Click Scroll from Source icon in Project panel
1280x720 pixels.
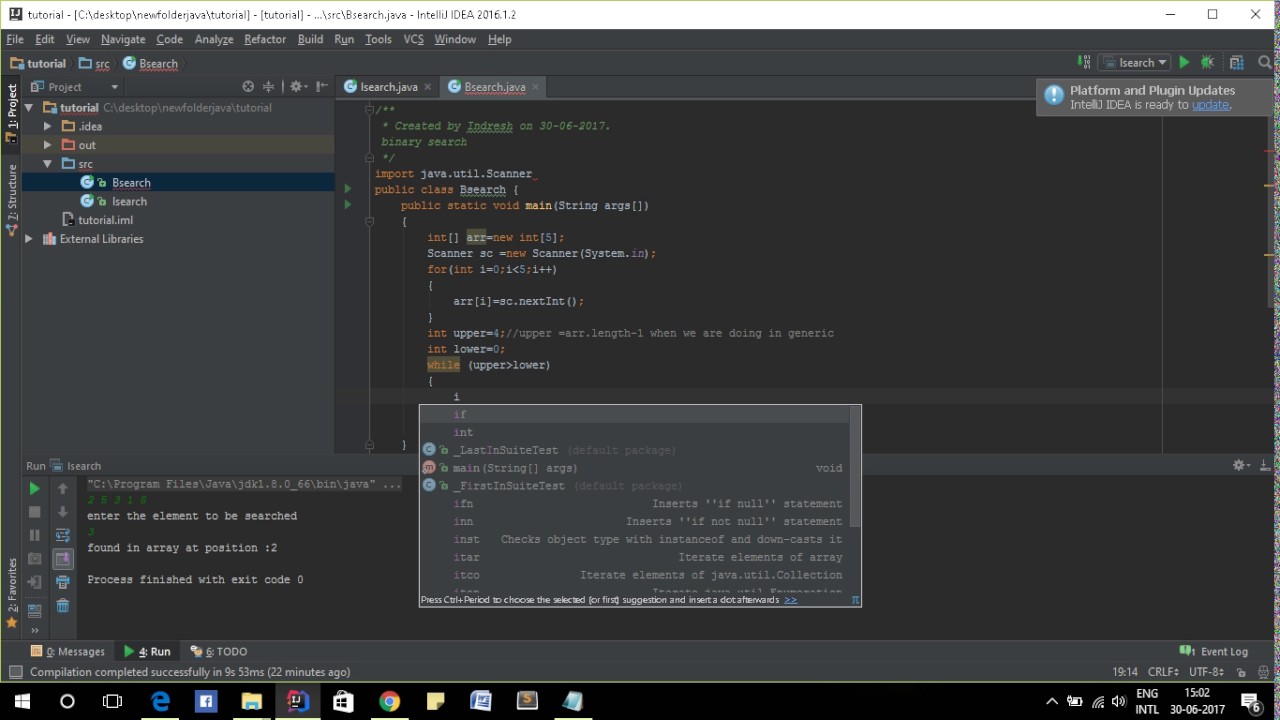[248, 87]
